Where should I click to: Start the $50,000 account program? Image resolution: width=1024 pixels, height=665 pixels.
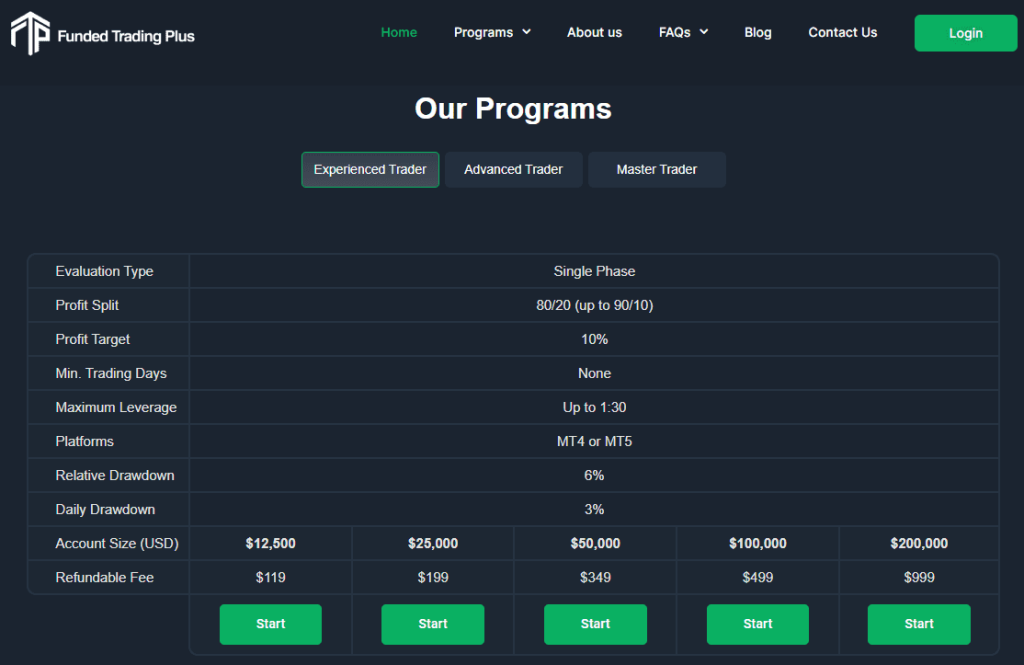pyautogui.click(x=596, y=624)
